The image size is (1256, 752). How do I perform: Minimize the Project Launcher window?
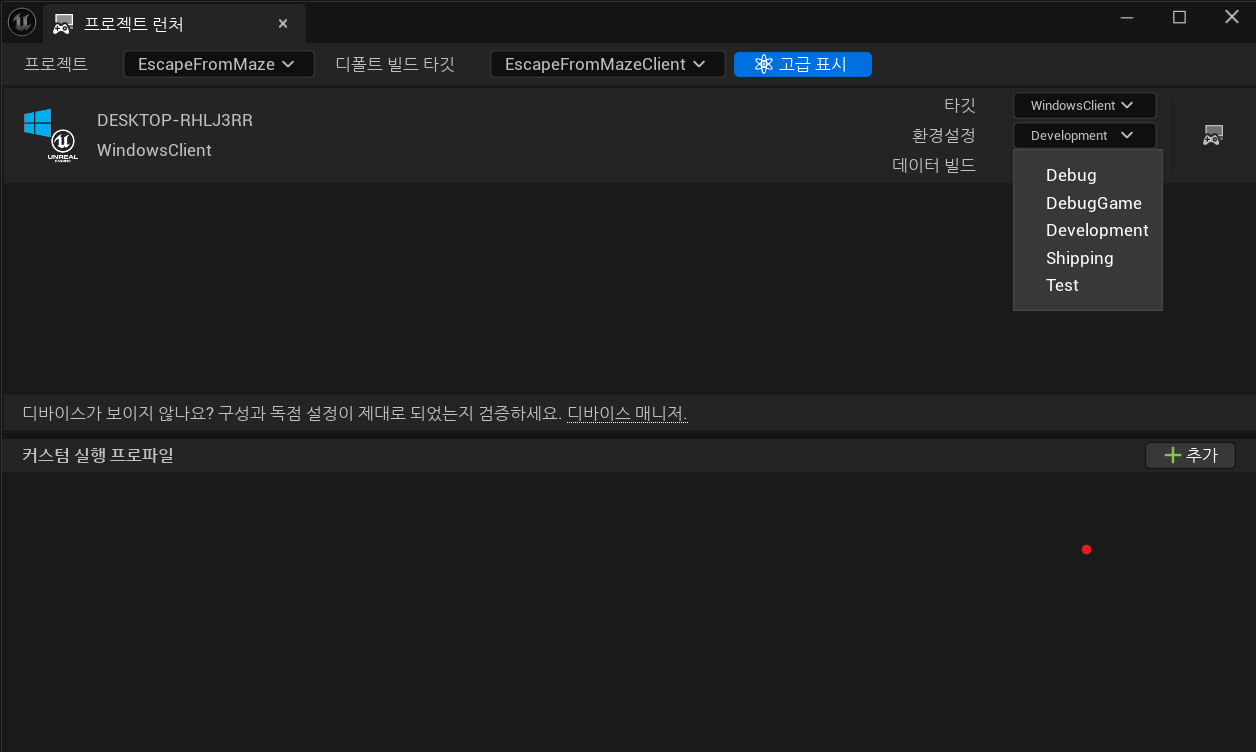tap(1127, 17)
